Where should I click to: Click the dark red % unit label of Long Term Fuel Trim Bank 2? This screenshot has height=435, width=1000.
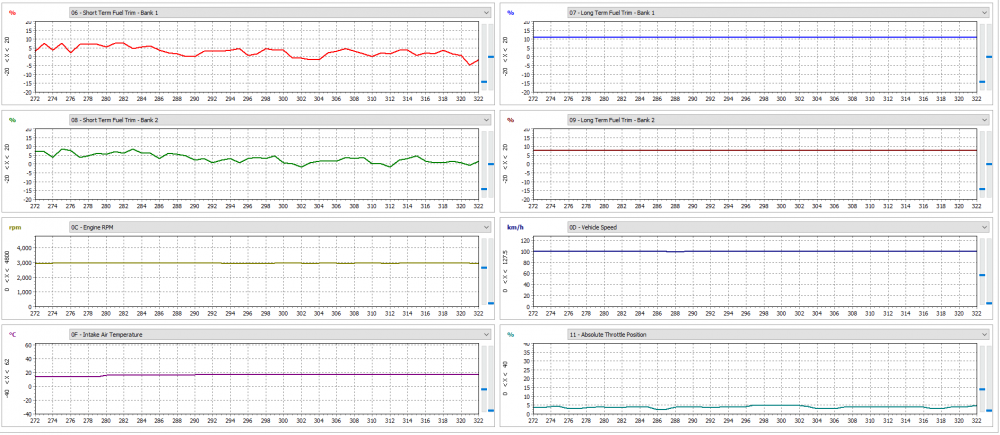pos(510,120)
